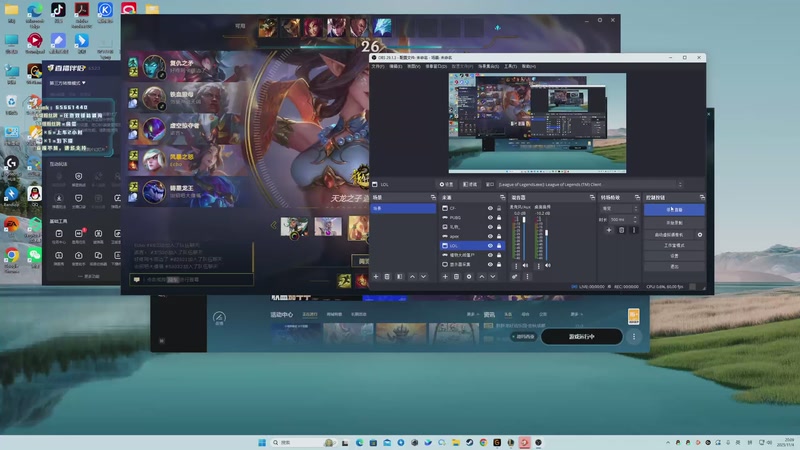Add a new source in OBS Sources dock

(x=445, y=277)
